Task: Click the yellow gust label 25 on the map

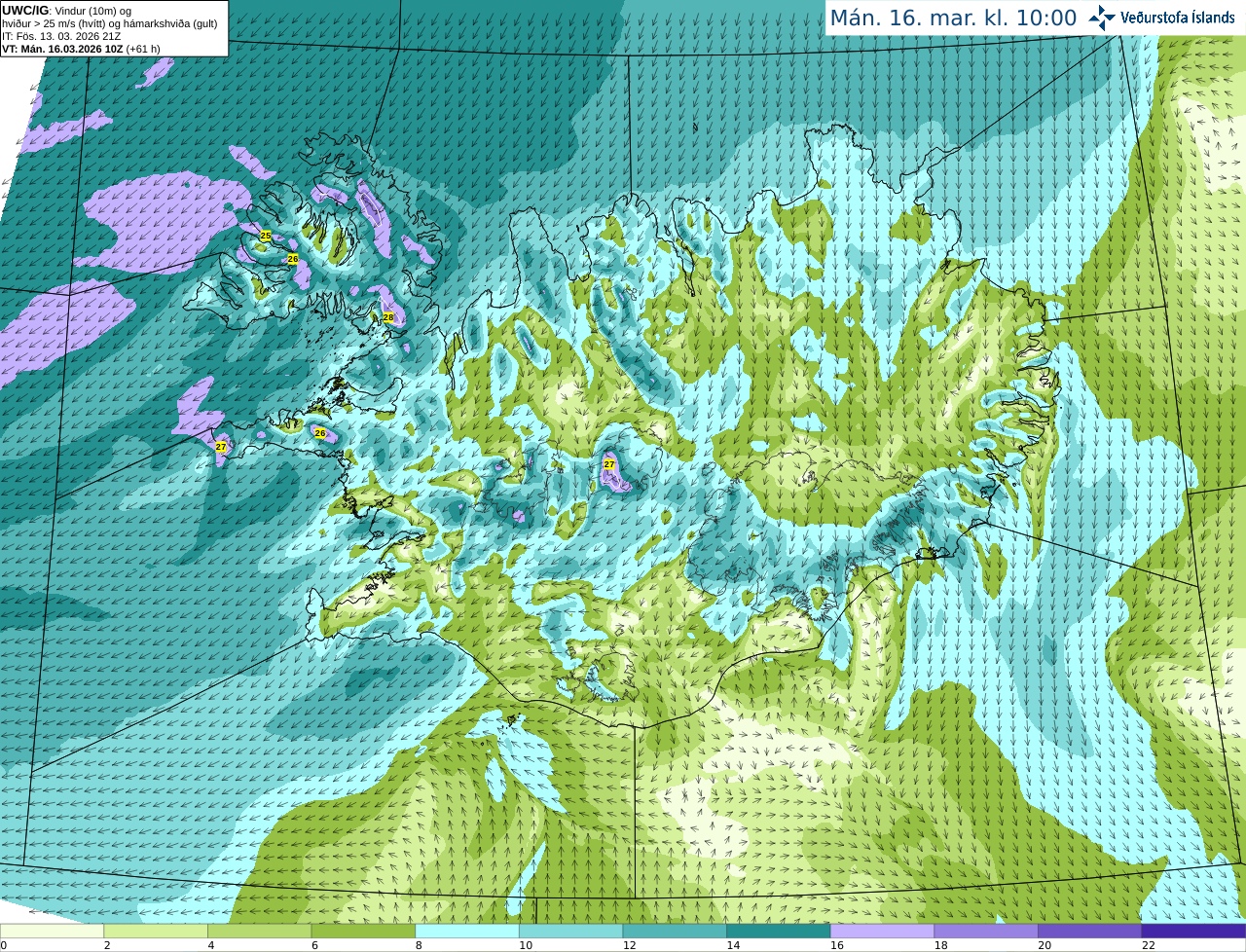Action: click(x=266, y=236)
